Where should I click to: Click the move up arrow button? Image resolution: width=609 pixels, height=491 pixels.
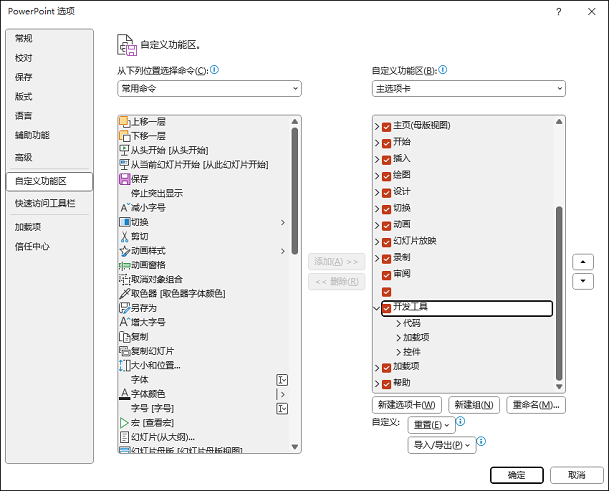point(583,262)
